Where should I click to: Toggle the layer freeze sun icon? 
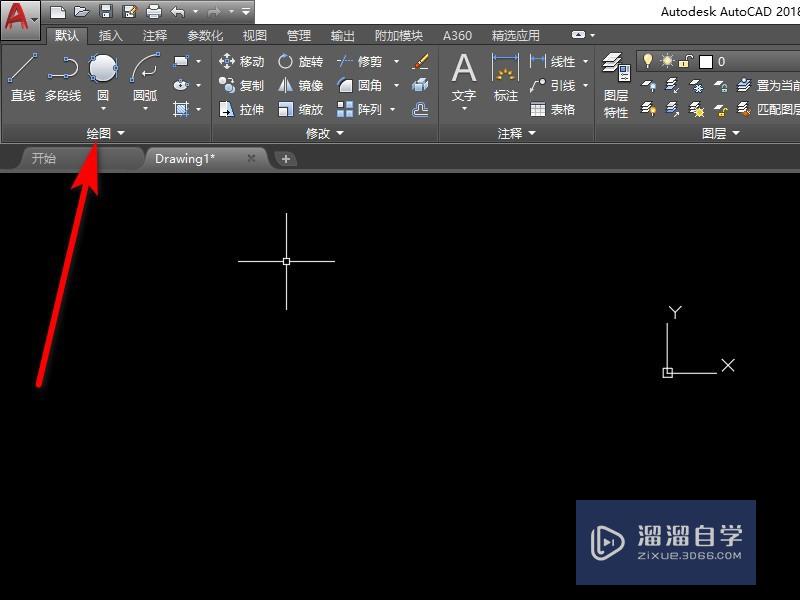coord(667,59)
